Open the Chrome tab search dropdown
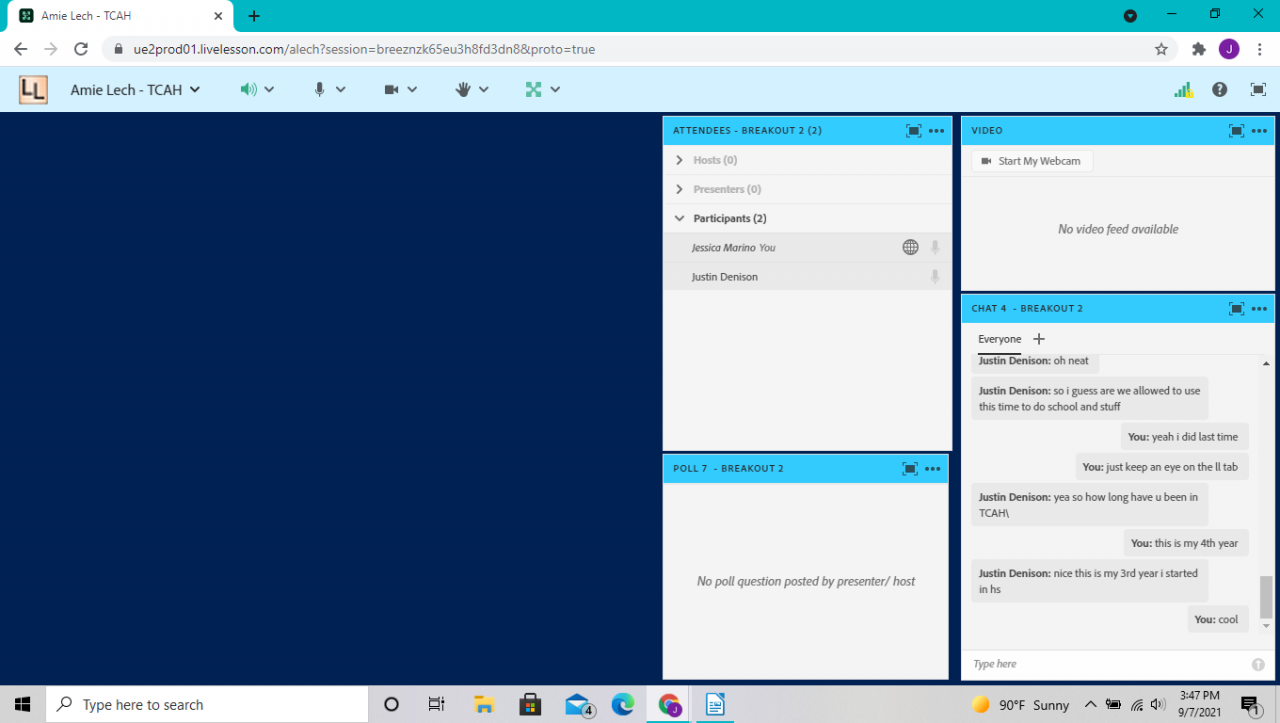1280x723 pixels. click(x=1130, y=16)
